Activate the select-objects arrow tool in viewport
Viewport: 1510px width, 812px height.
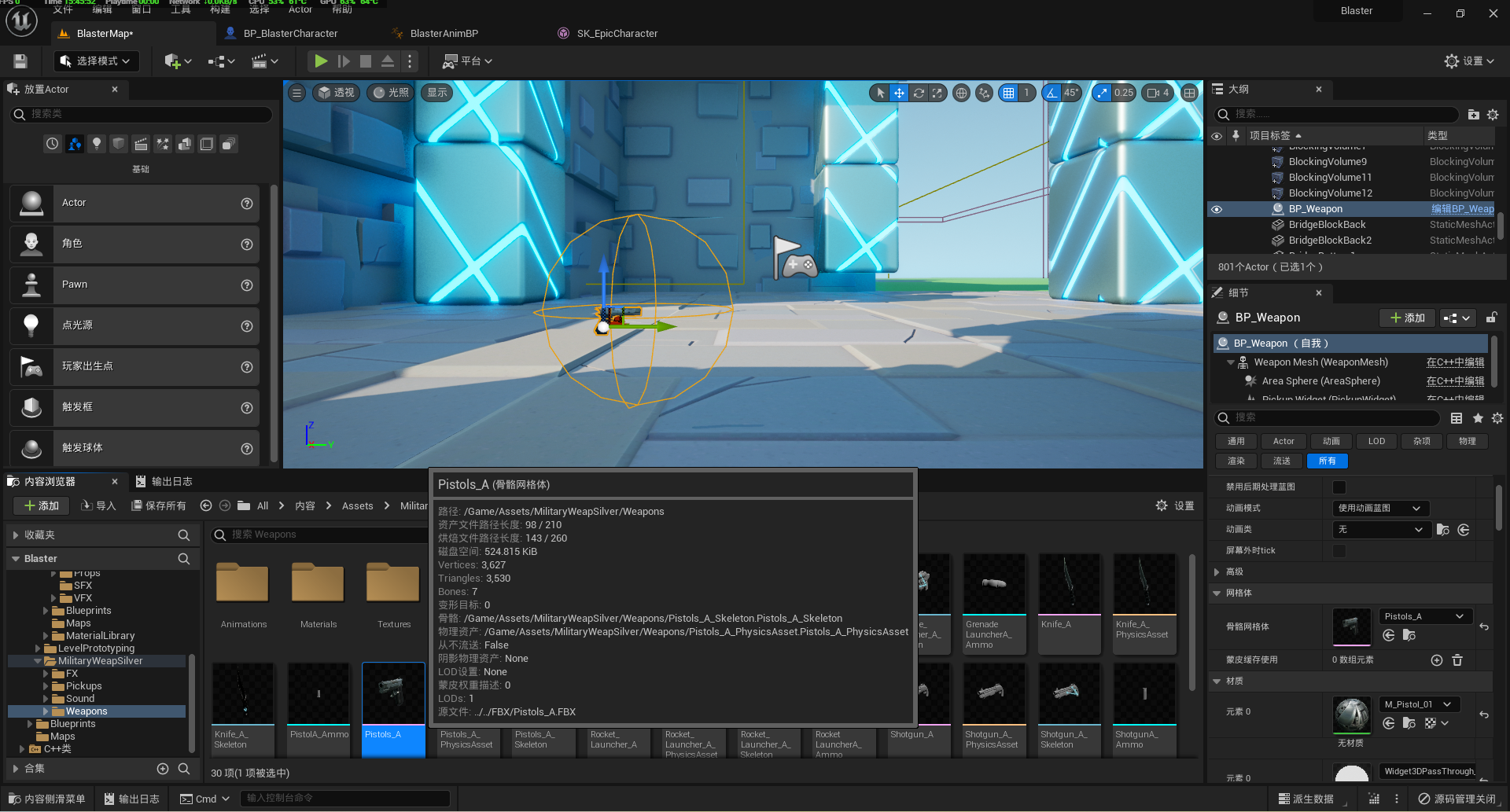point(881,93)
